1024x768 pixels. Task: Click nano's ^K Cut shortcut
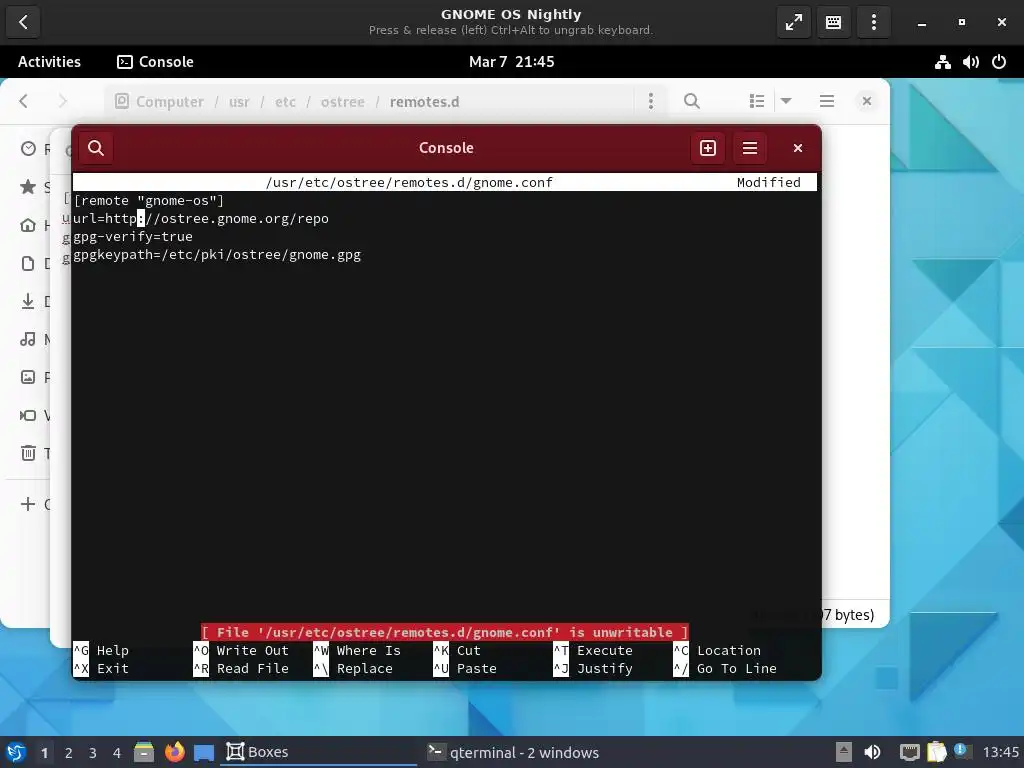[457, 650]
